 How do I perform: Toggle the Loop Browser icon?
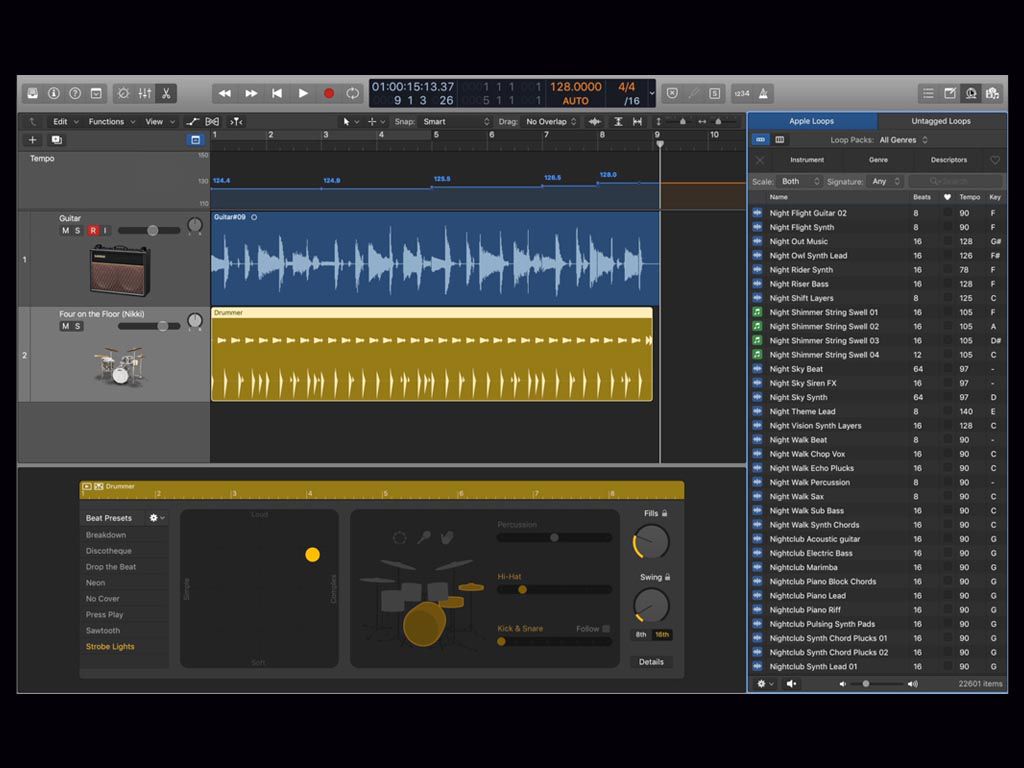coord(971,93)
